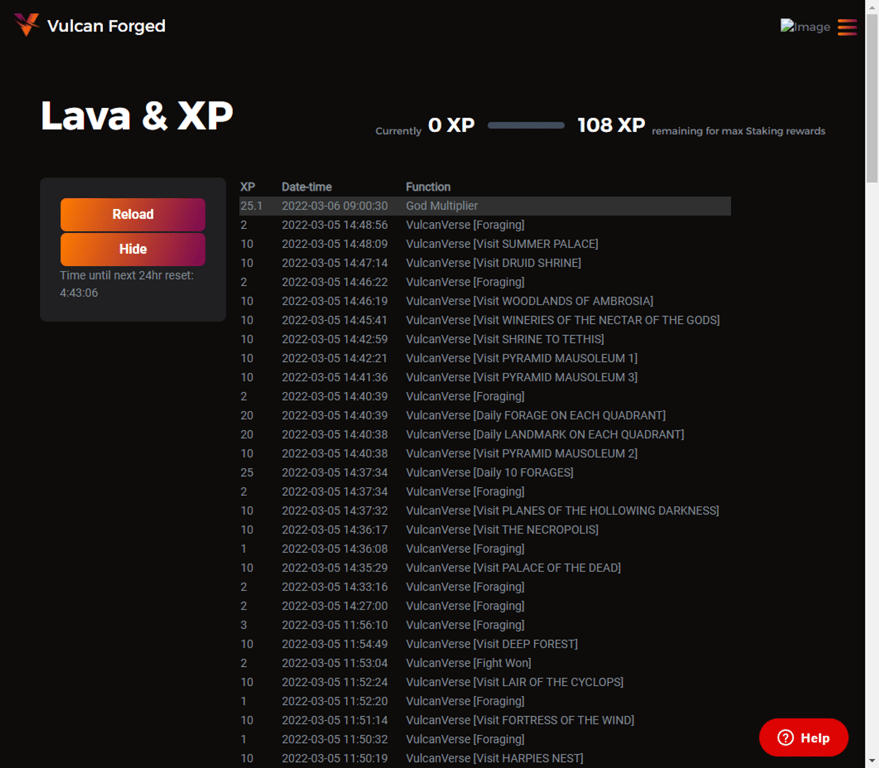Viewport: 879px width, 768px height.
Task: Select Visit DEEP FOREST entry
Action: click(492, 644)
